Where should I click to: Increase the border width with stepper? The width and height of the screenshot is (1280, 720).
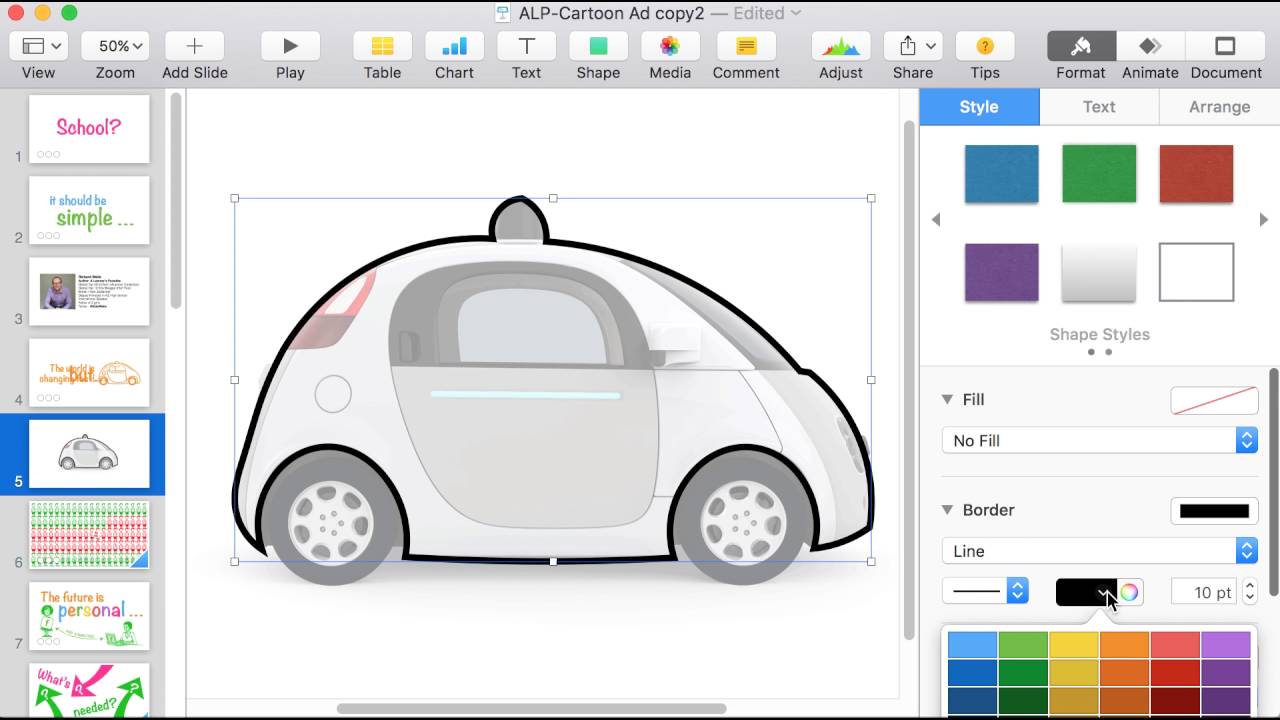pyautogui.click(x=1249, y=587)
